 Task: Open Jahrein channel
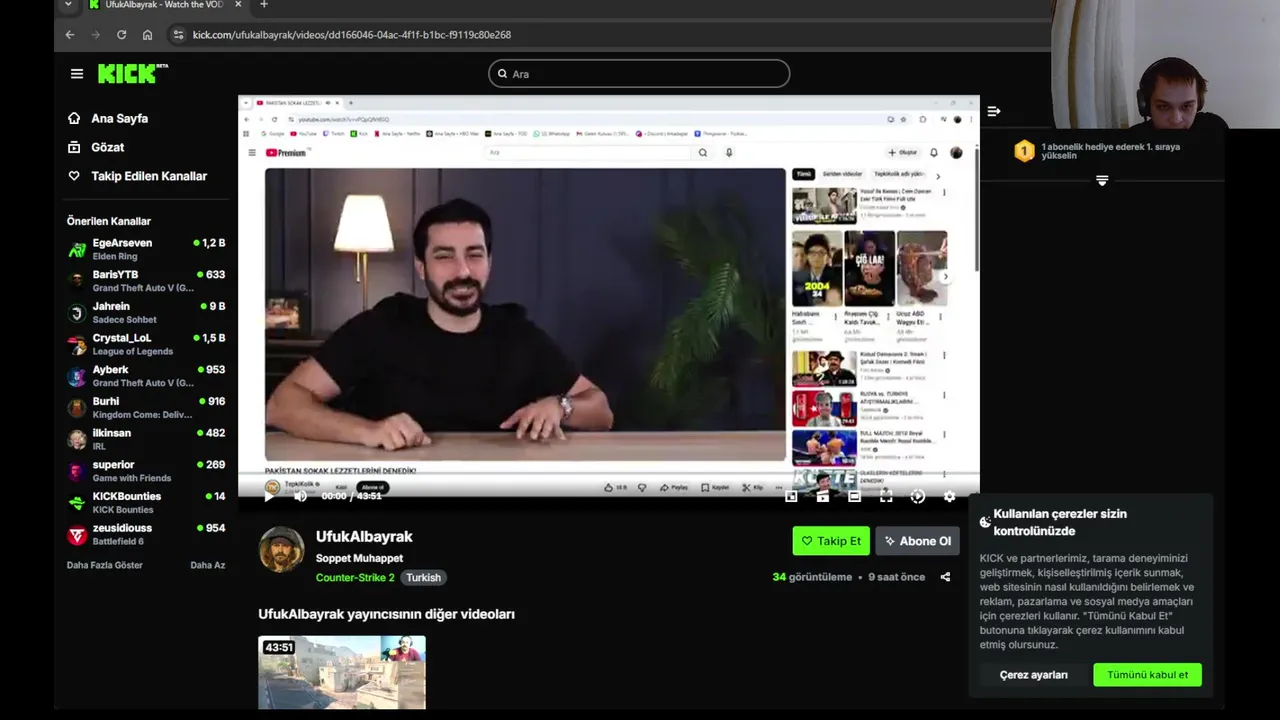tap(146, 313)
